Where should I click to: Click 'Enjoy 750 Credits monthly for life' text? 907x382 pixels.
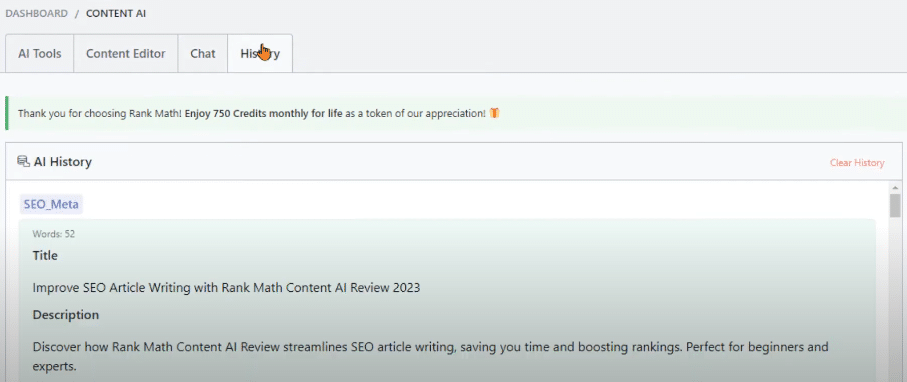[x=264, y=113]
